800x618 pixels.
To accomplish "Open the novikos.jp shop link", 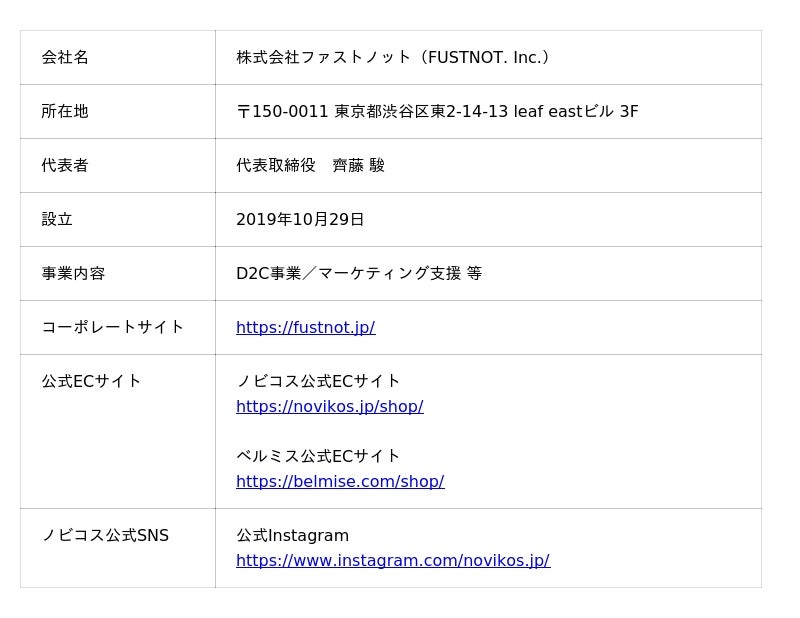I will [329, 407].
